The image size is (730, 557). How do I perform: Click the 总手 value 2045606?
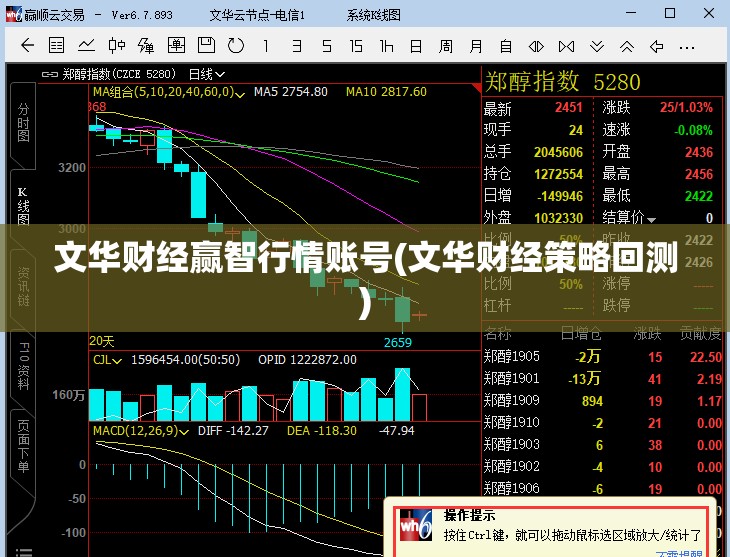point(558,152)
